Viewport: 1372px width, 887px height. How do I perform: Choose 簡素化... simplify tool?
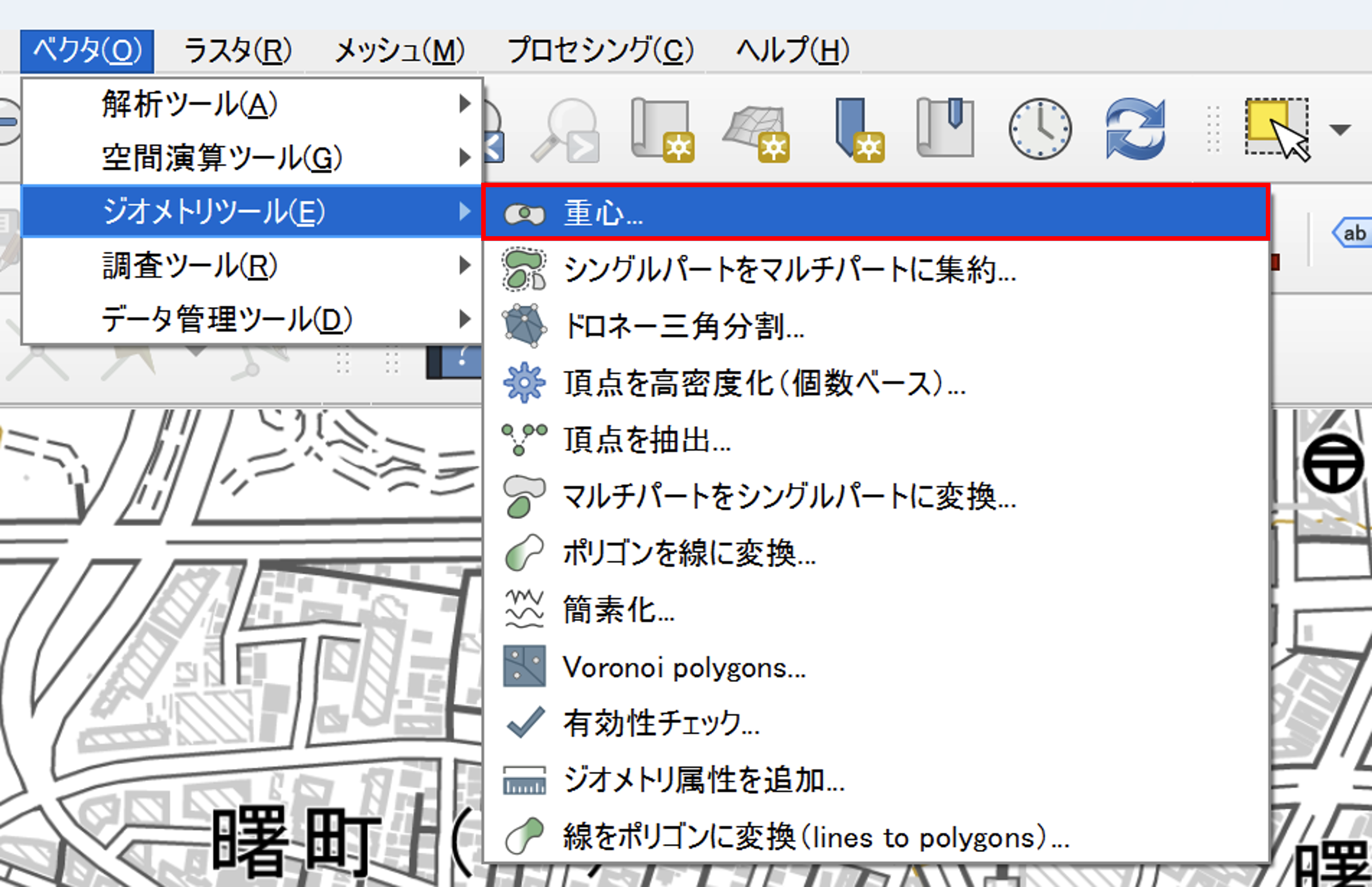876,609
